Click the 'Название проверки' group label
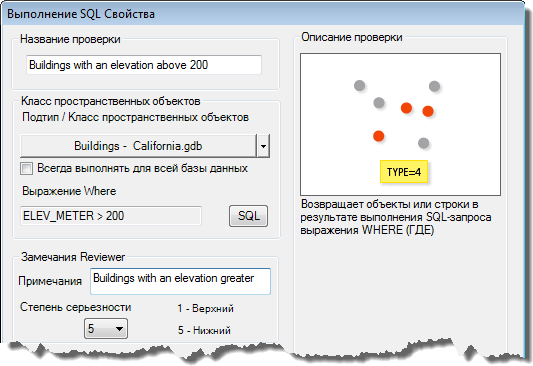Viewport: 533px width, 366px height. tap(70, 39)
